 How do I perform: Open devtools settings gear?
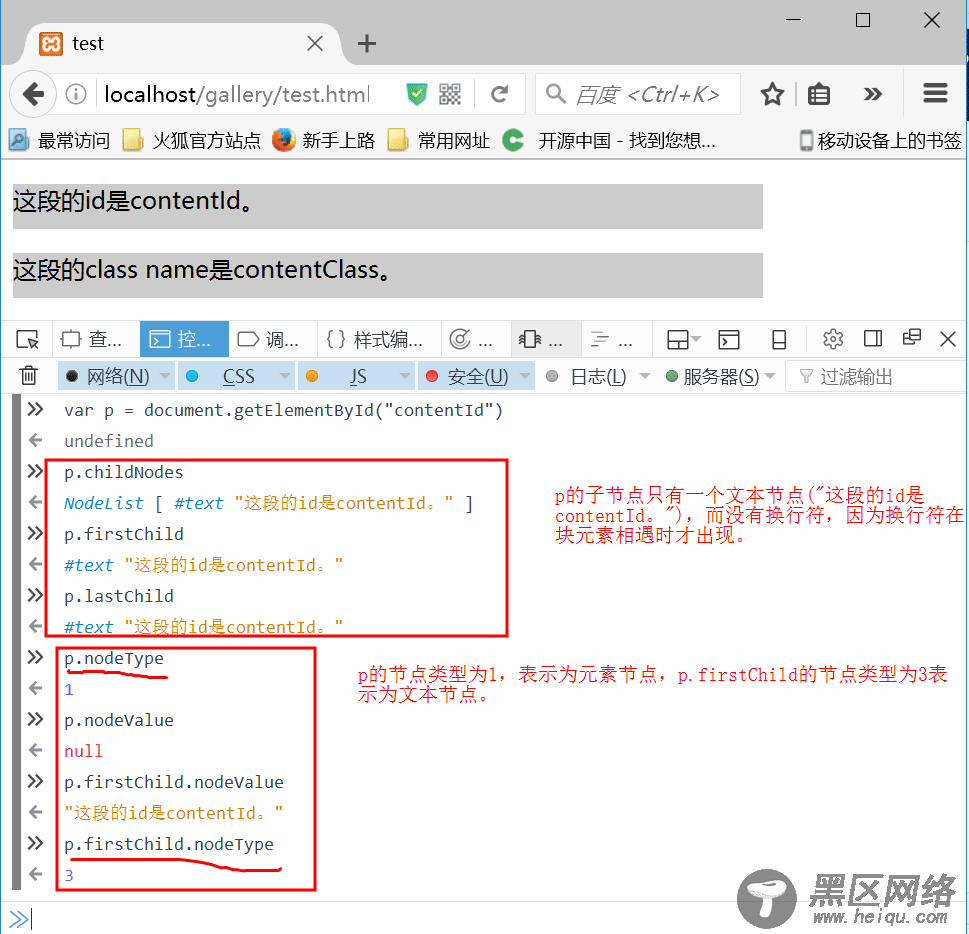click(x=832, y=339)
